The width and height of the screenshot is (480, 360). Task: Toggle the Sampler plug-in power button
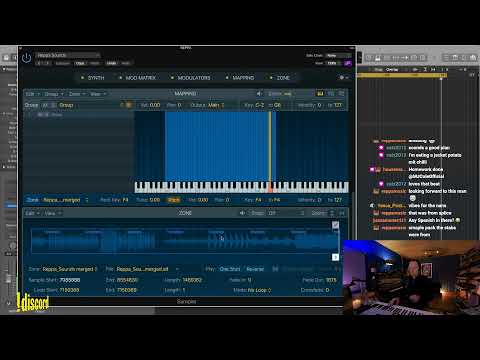(x=26, y=58)
